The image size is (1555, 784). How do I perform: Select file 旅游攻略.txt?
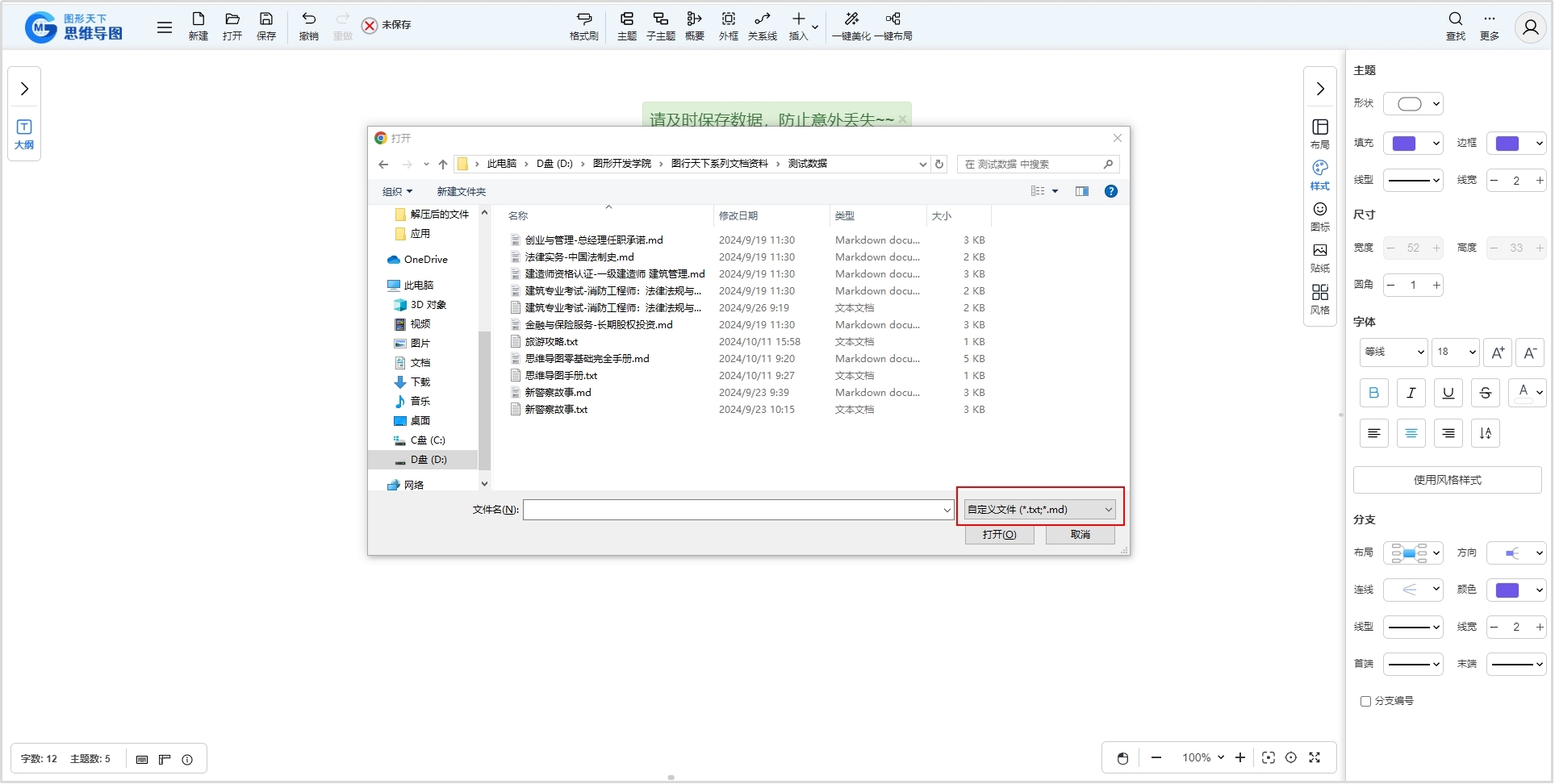551,342
